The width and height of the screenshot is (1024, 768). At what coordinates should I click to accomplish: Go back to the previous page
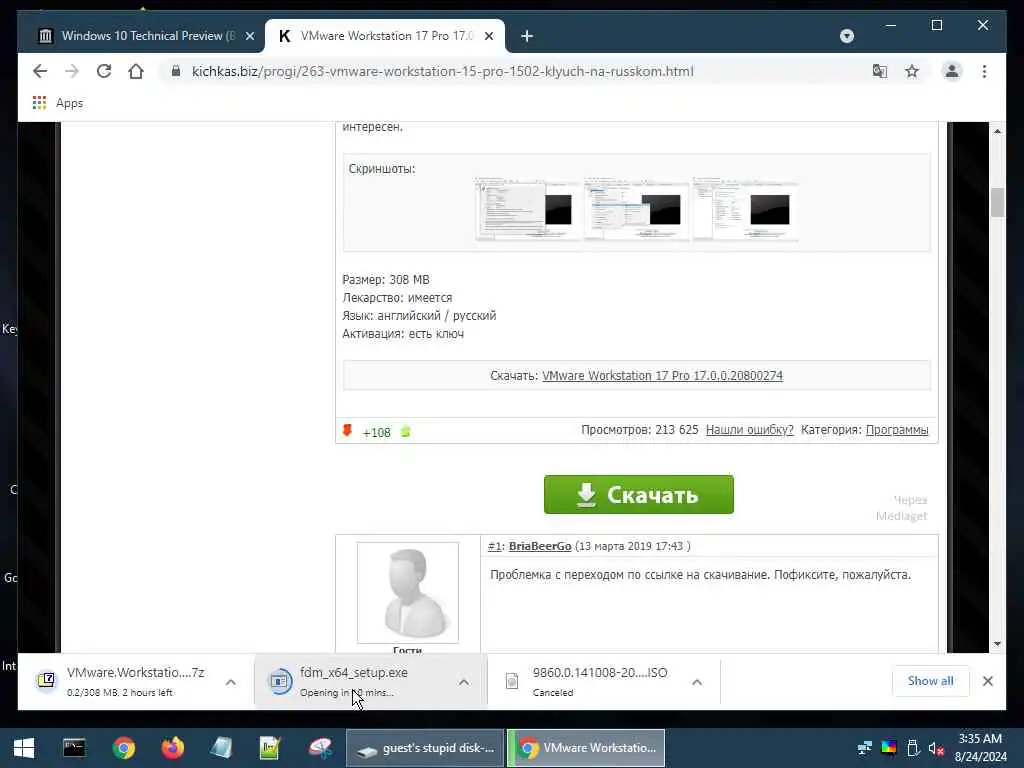40,71
